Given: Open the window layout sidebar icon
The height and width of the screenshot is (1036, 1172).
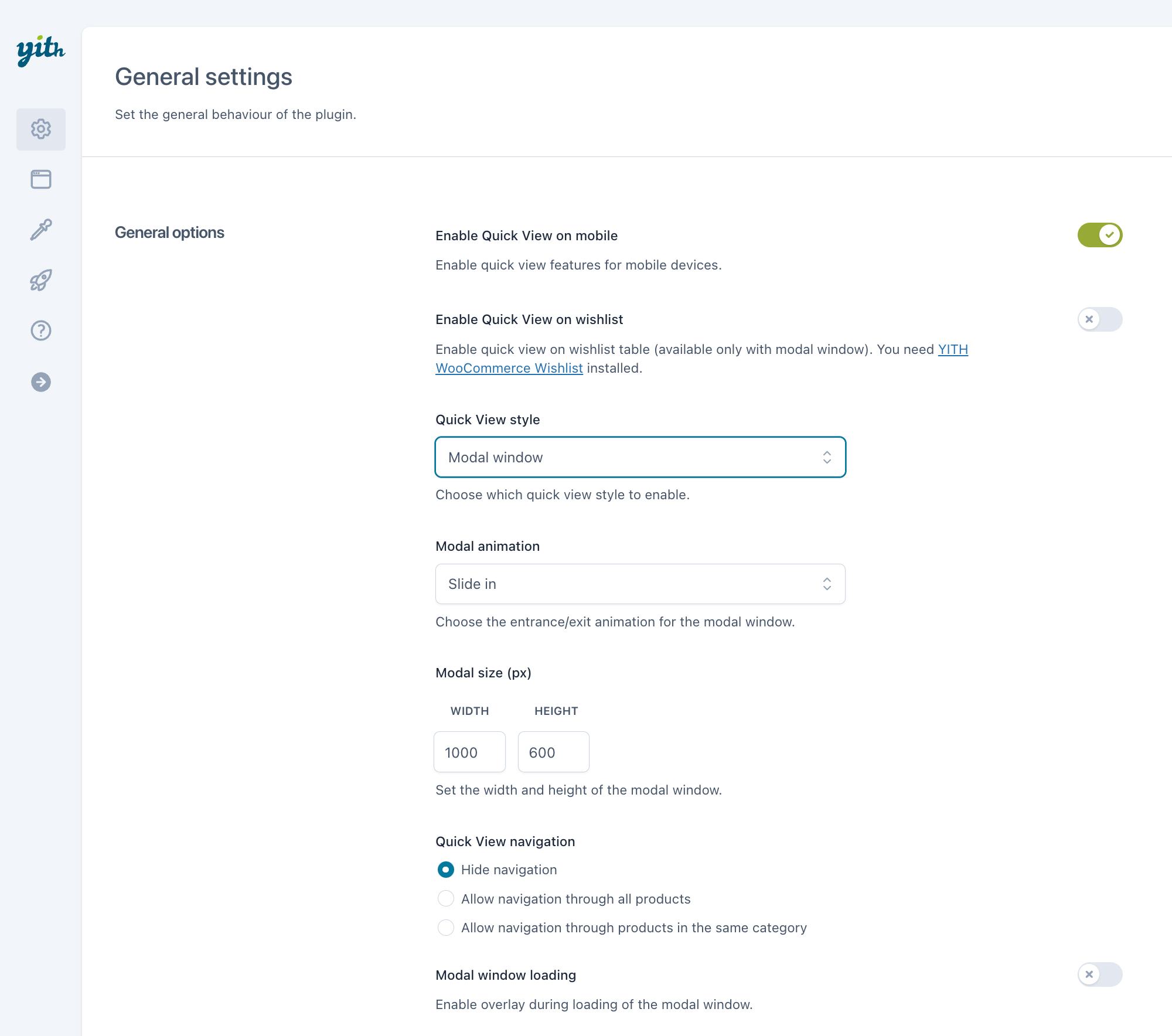Looking at the screenshot, I should [41, 179].
